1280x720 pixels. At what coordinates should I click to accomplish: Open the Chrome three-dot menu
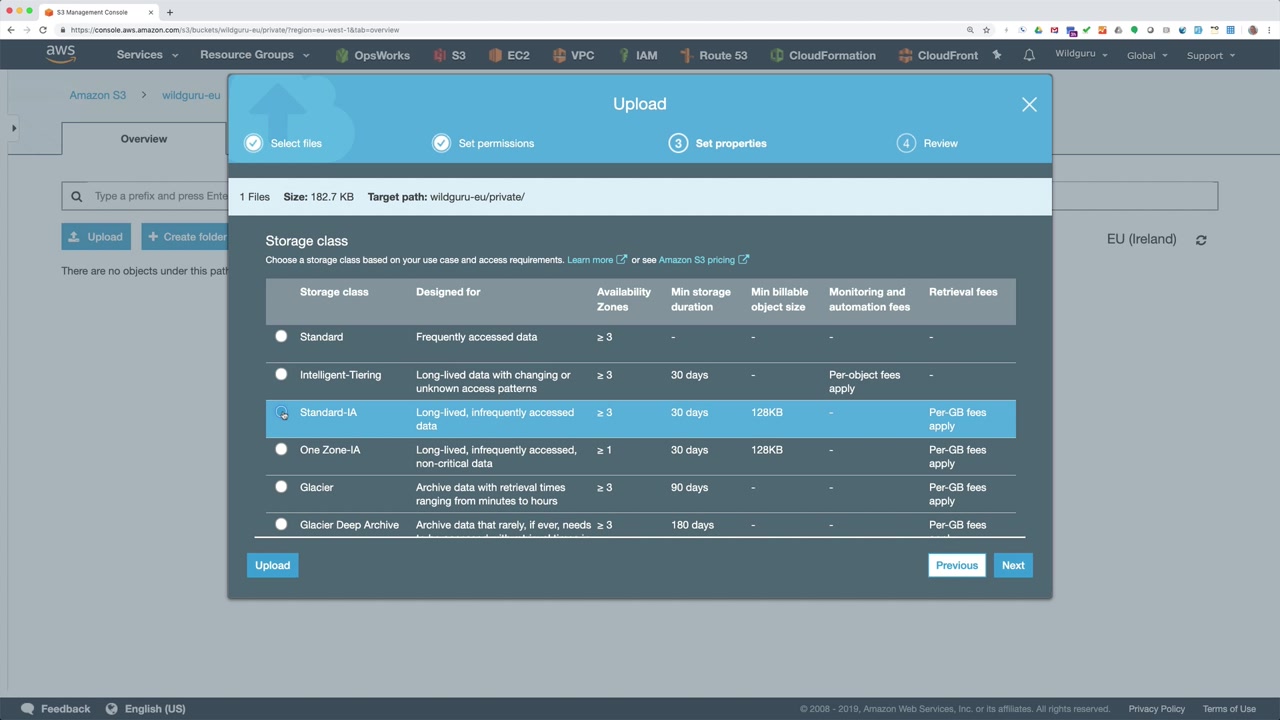pos(1269,30)
